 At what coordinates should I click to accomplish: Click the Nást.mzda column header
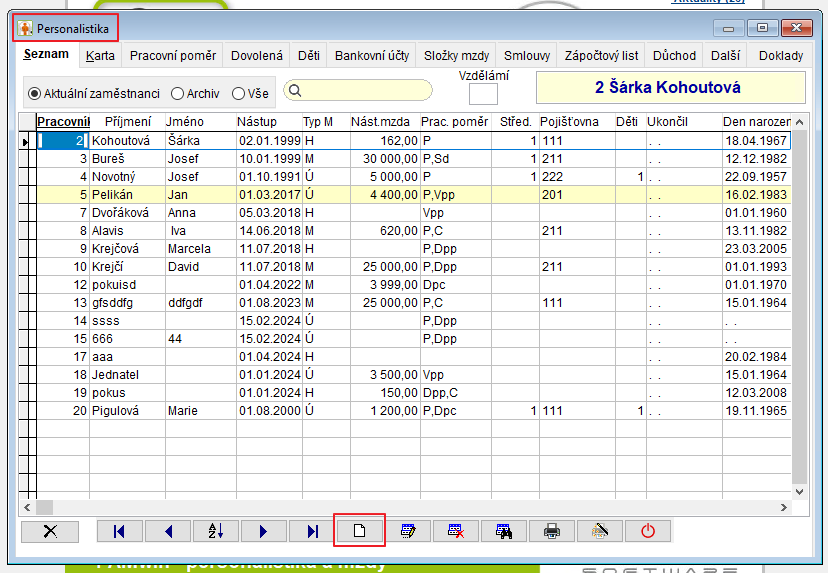(385, 122)
